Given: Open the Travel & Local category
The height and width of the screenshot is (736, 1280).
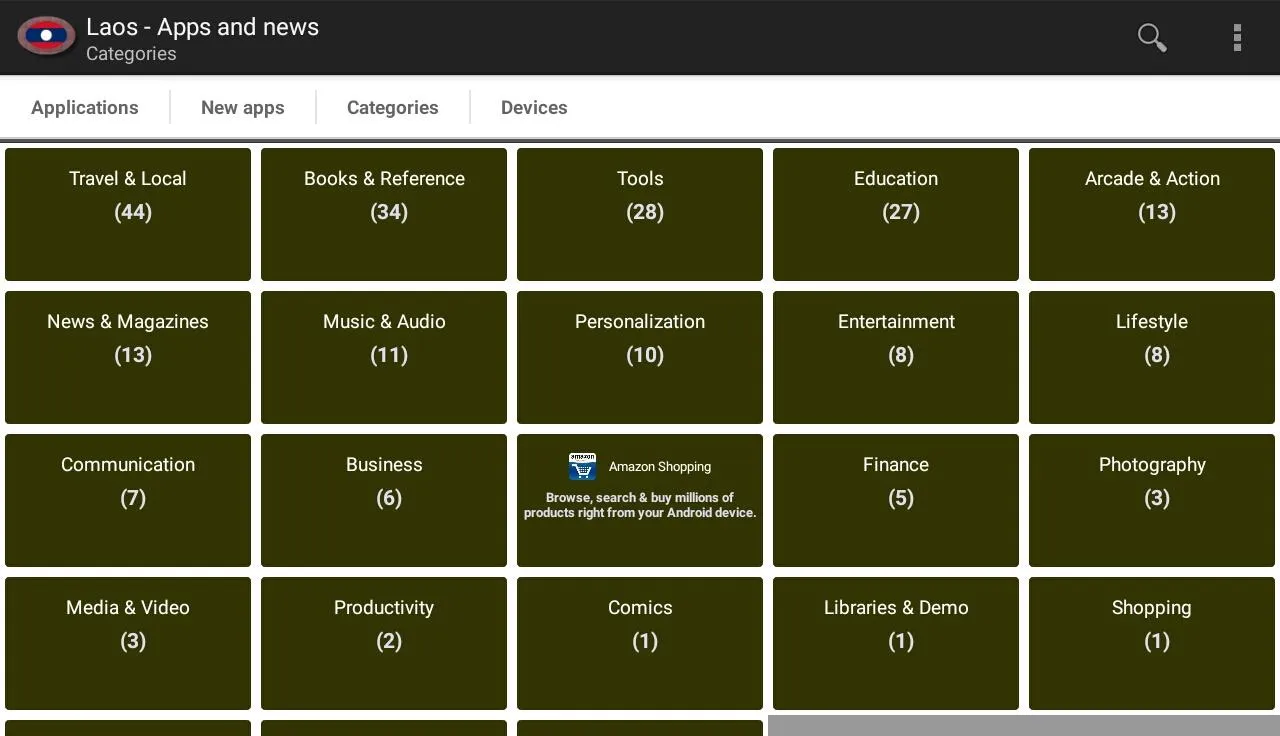Looking at the screenshot, I should 128,214.
